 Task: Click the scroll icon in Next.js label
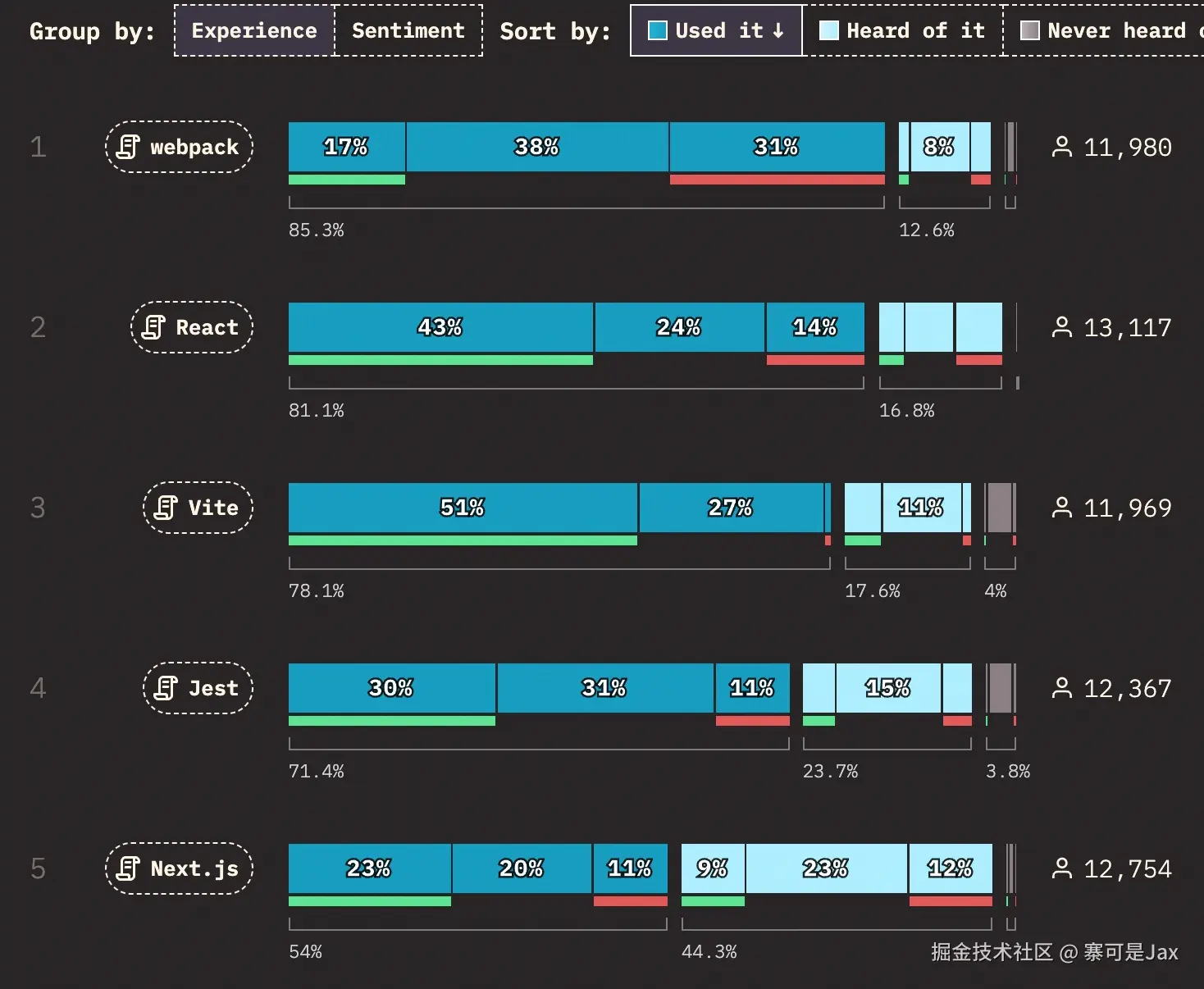[128, 868]
